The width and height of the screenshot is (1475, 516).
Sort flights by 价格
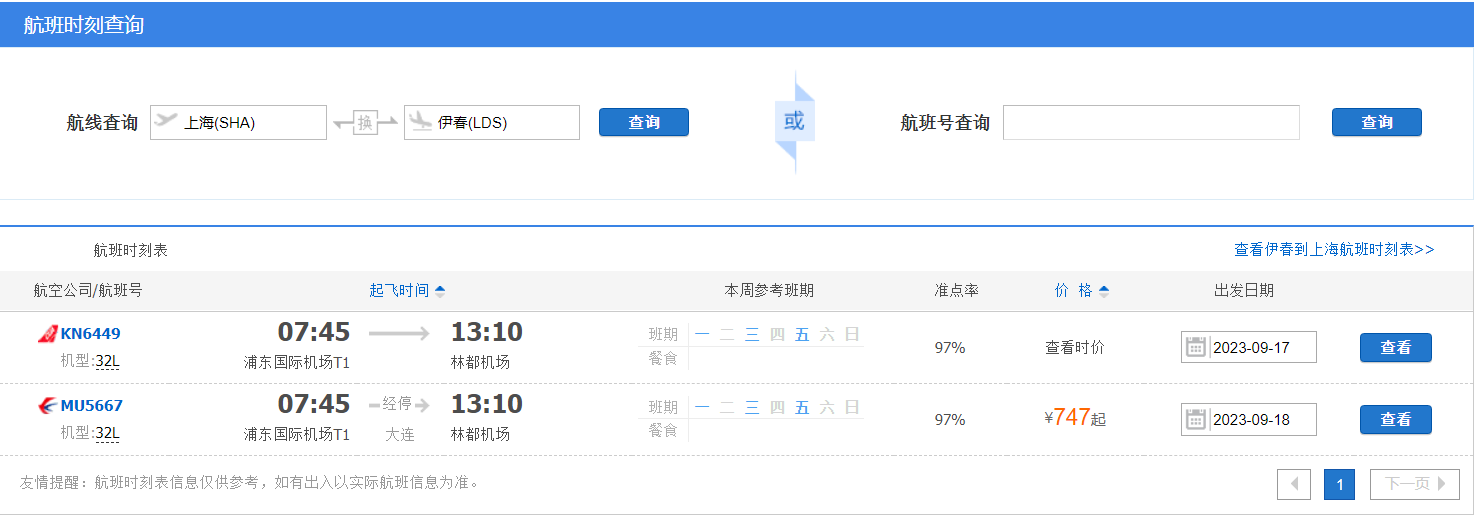pos(1082,291)
